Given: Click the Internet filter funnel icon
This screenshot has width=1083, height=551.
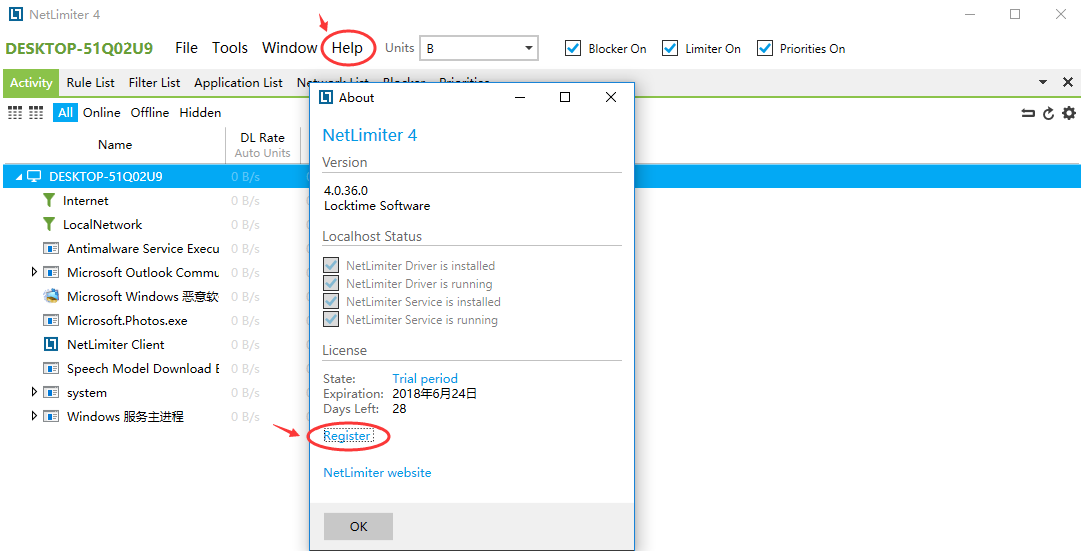Looking at the screenshot, I should pos(48,200).
